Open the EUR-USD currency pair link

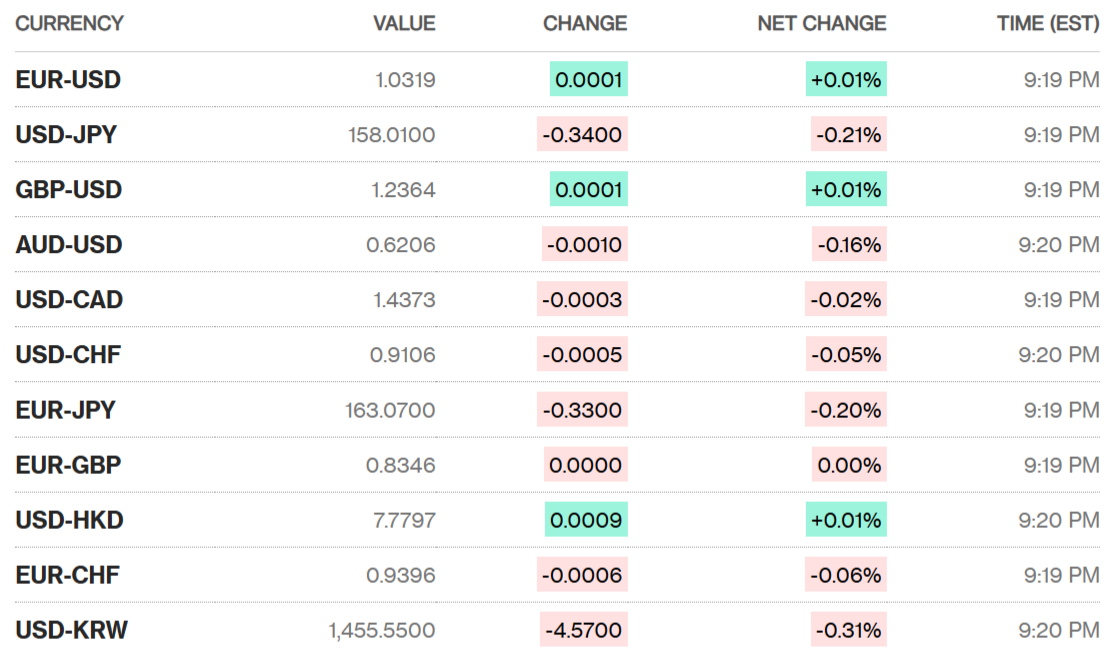click(68, 80)
